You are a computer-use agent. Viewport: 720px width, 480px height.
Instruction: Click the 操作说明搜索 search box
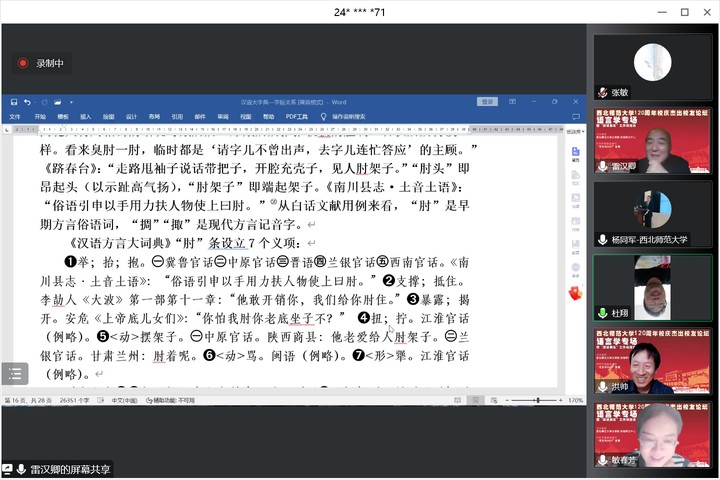click(349, 117)
